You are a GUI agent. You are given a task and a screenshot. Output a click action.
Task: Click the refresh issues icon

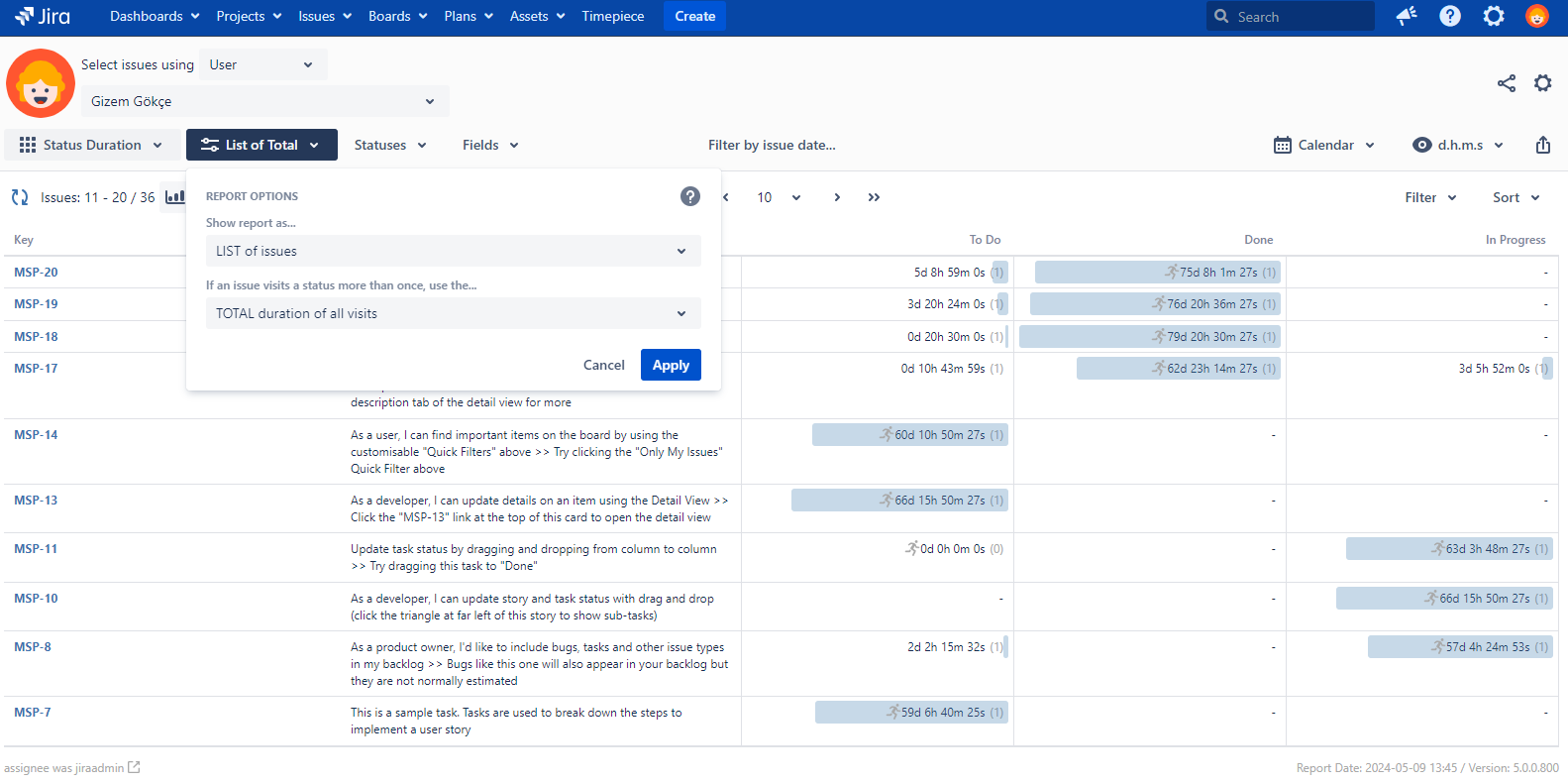20,197
